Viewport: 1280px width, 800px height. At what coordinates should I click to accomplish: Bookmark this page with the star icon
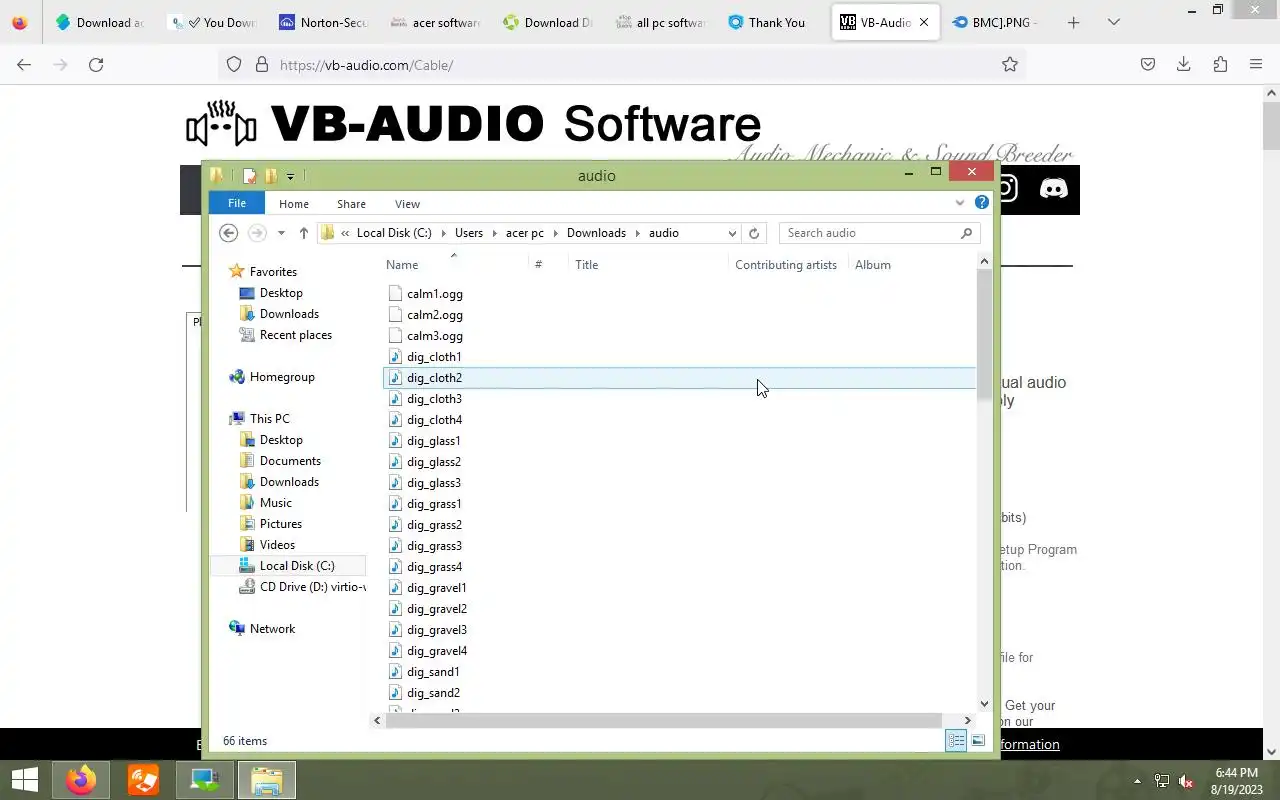1010,65
